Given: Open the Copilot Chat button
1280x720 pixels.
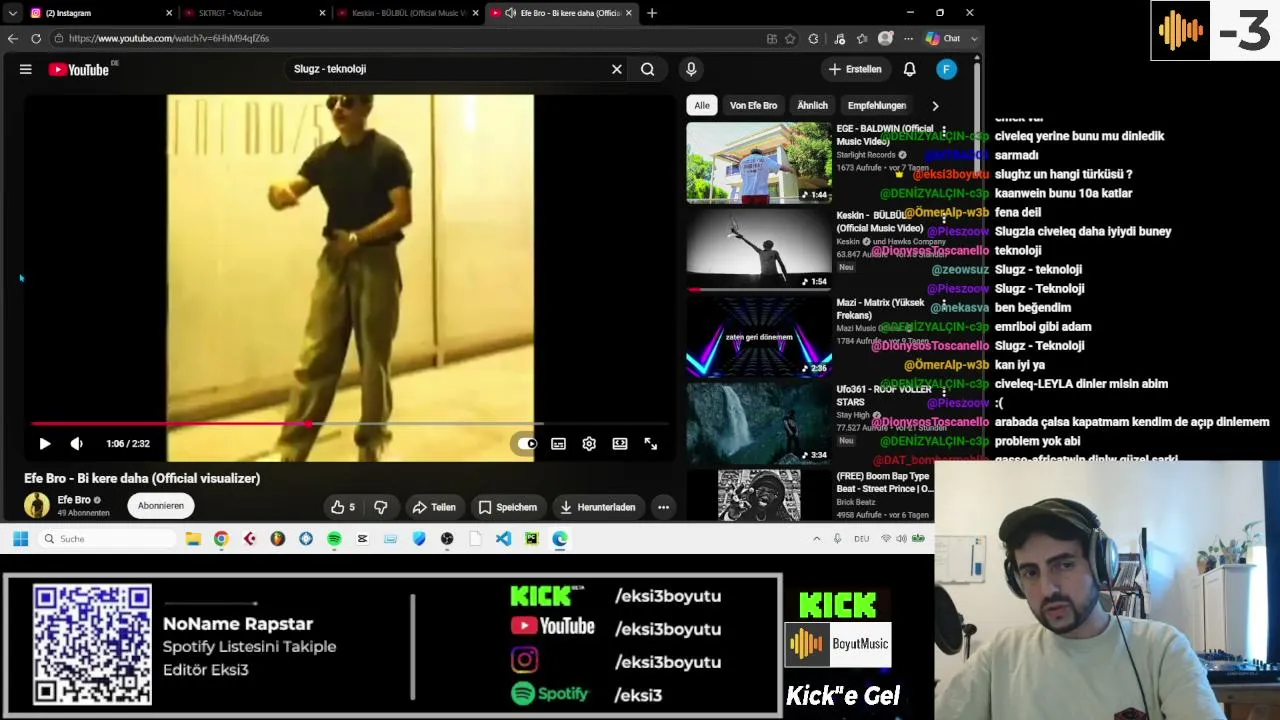Looking at the screenshot, I should (943, 38).
